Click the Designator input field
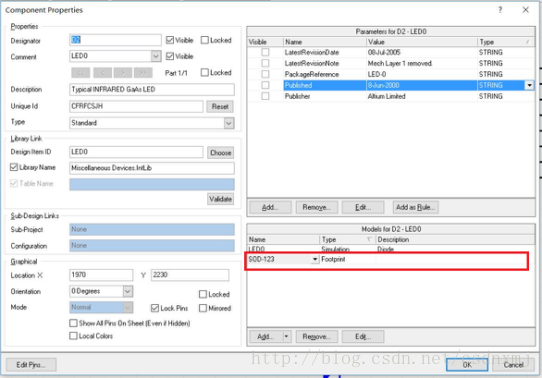Image resolution: width=542 pixels, height=378 pixels. 115,40
